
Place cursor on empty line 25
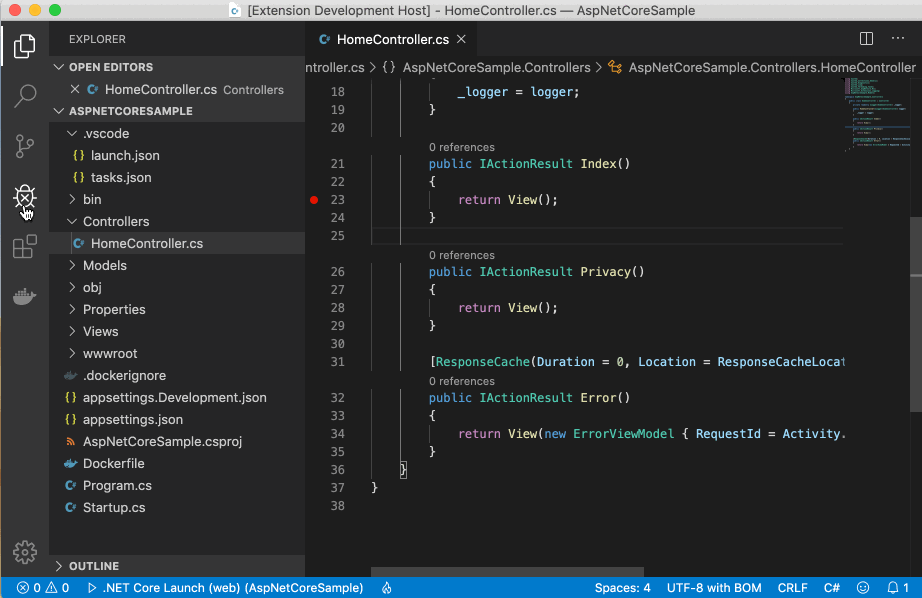click(x=606, y=236)
